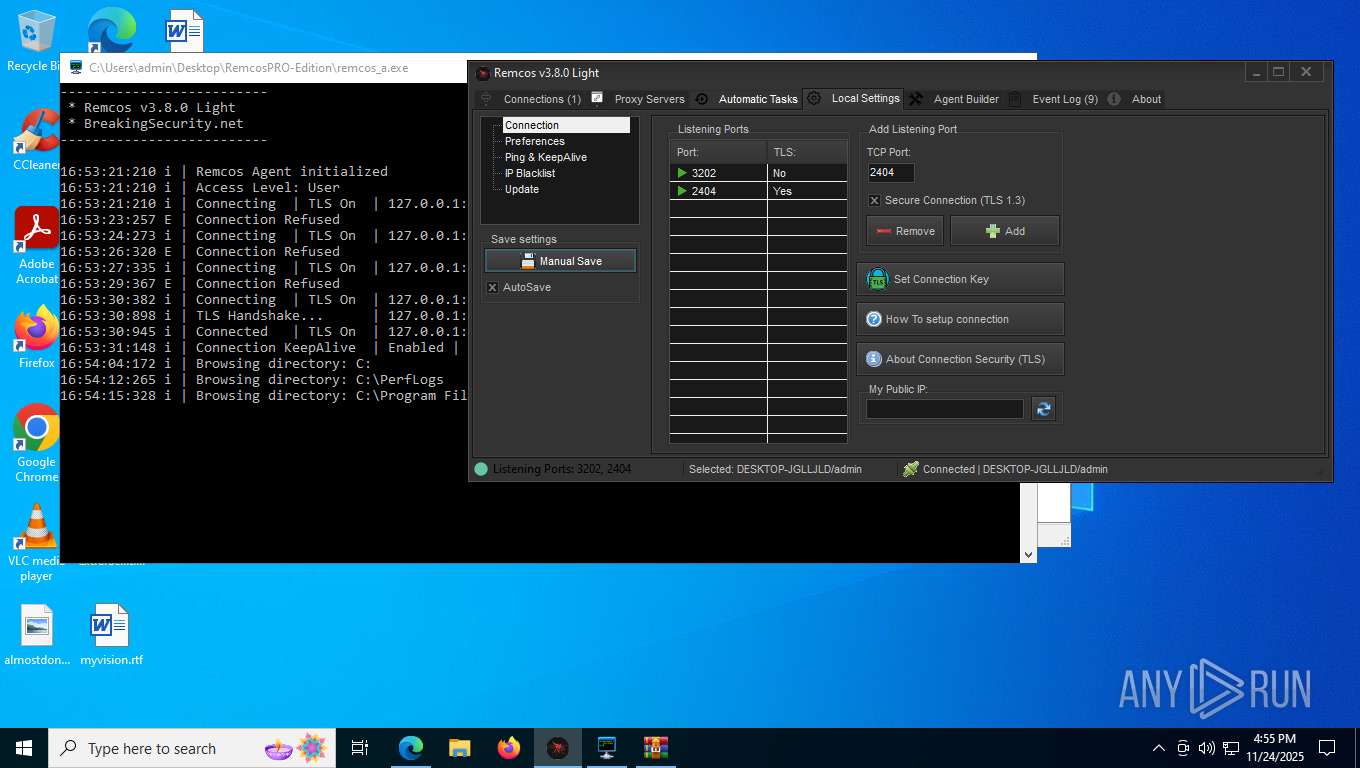Select Update in the settings tree
The image size is (1360, 768).
[x=522, y=189]
